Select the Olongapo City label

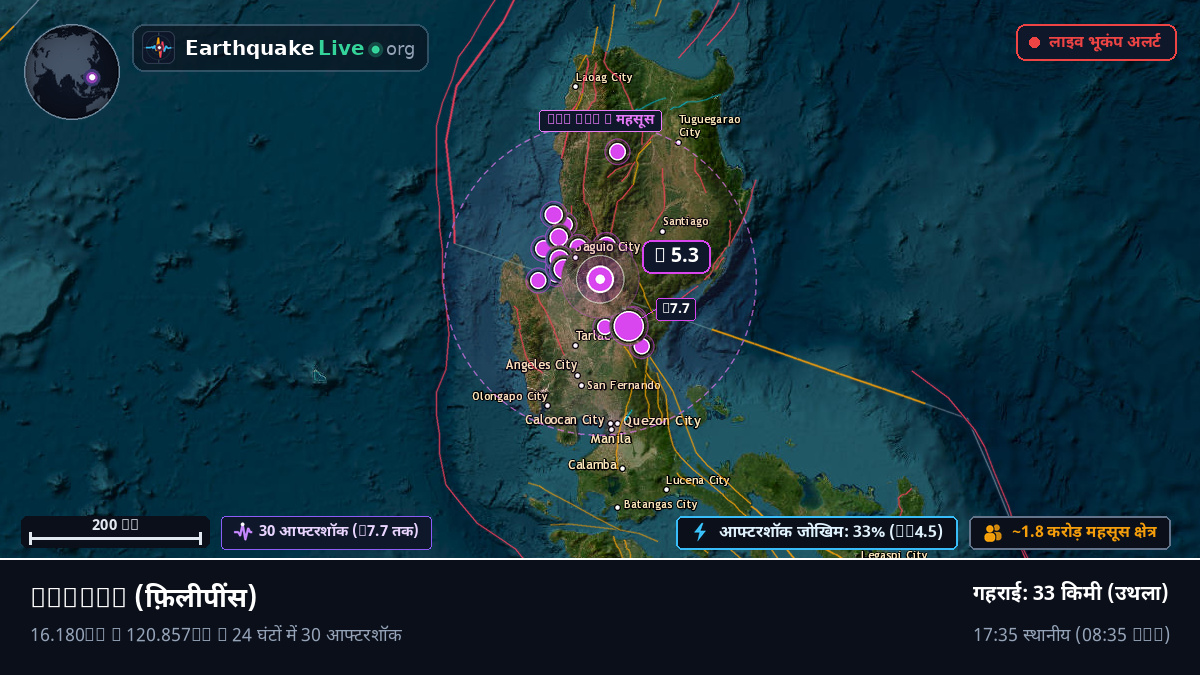point(510,396)
